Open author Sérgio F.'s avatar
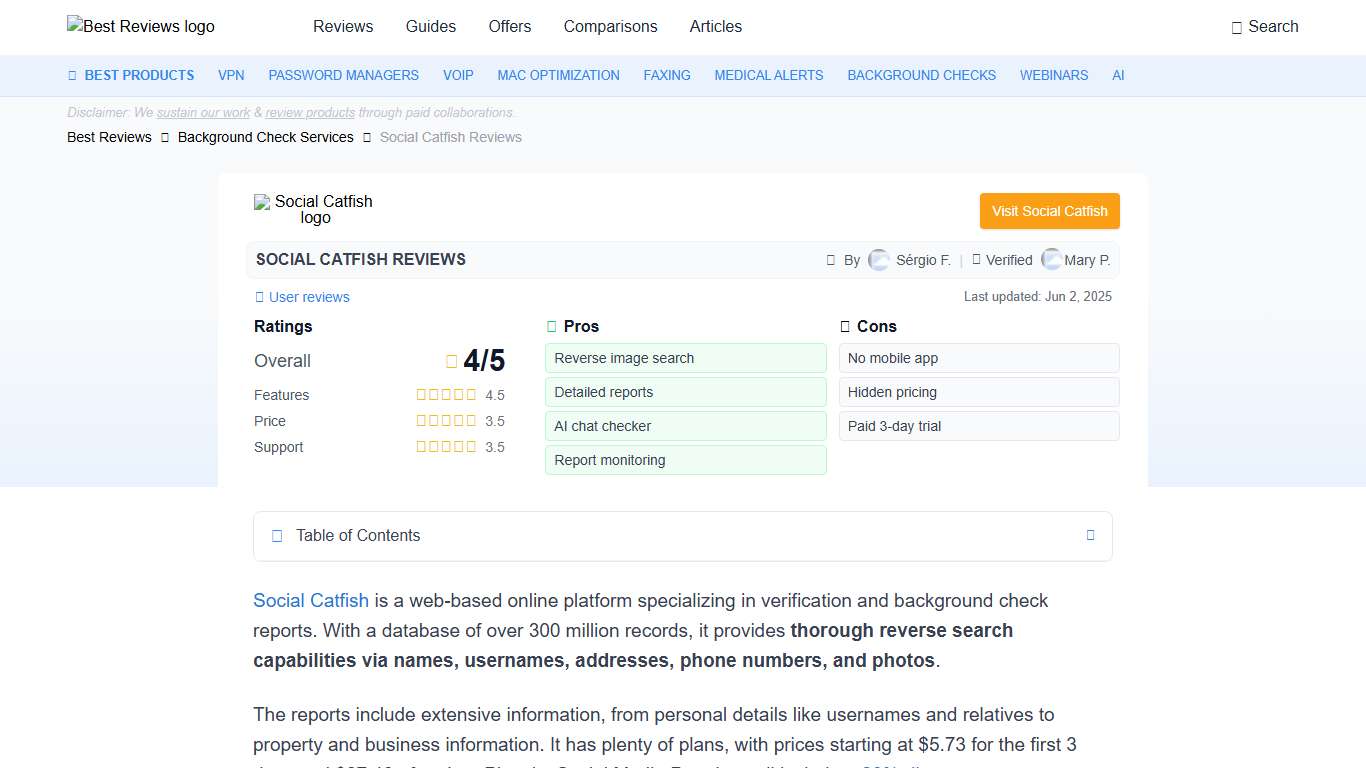 point(878,259)
